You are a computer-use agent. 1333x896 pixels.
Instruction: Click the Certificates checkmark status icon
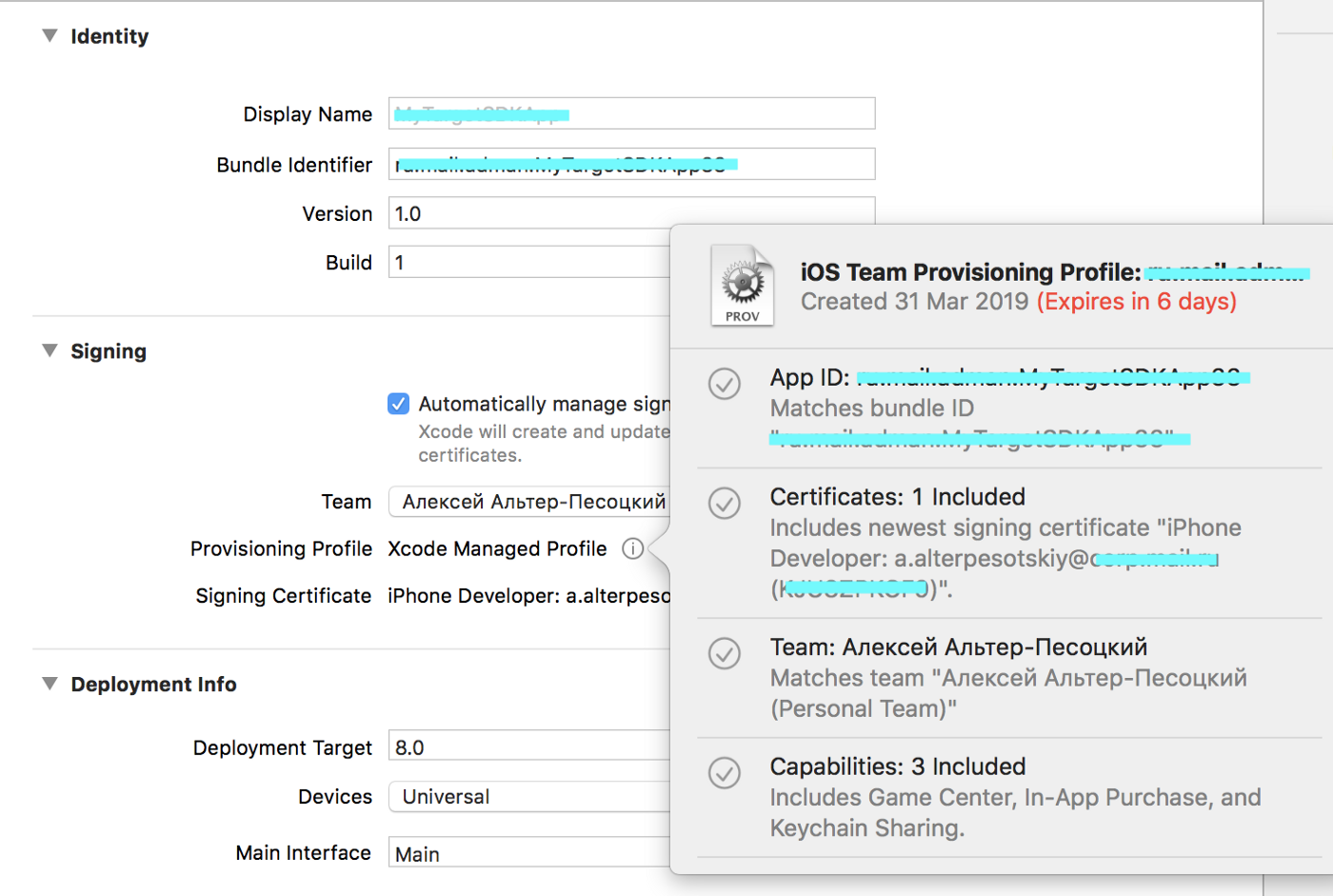coord(725,503)
